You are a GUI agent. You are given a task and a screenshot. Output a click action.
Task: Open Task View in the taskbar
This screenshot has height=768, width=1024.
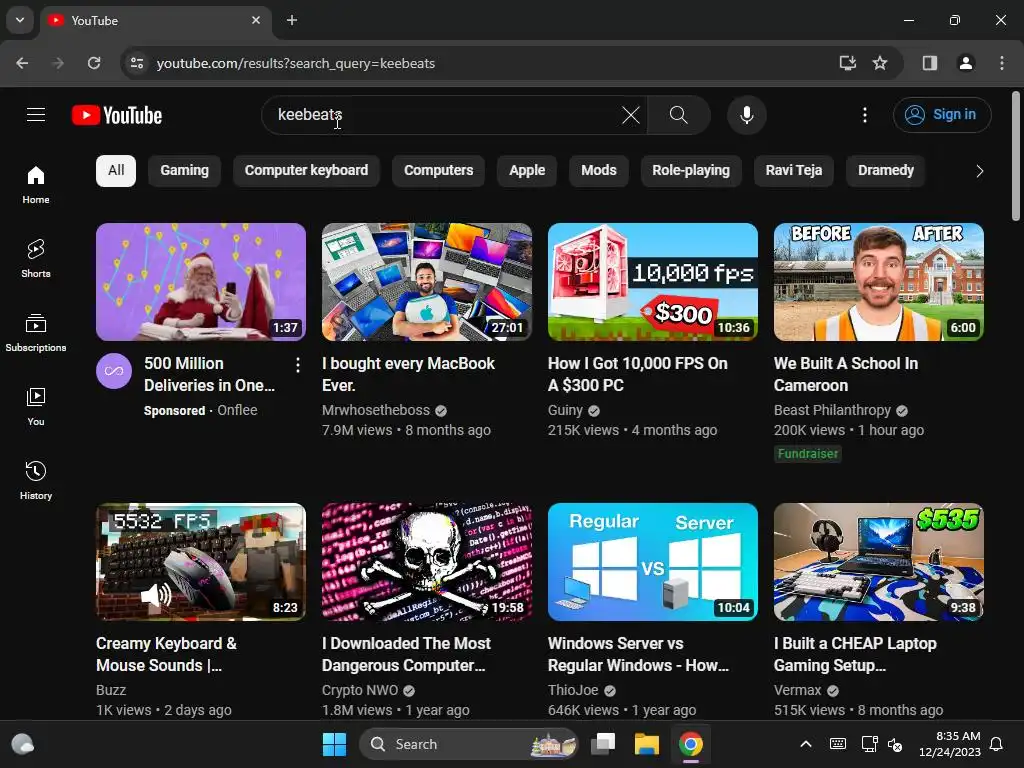[603, 744]
